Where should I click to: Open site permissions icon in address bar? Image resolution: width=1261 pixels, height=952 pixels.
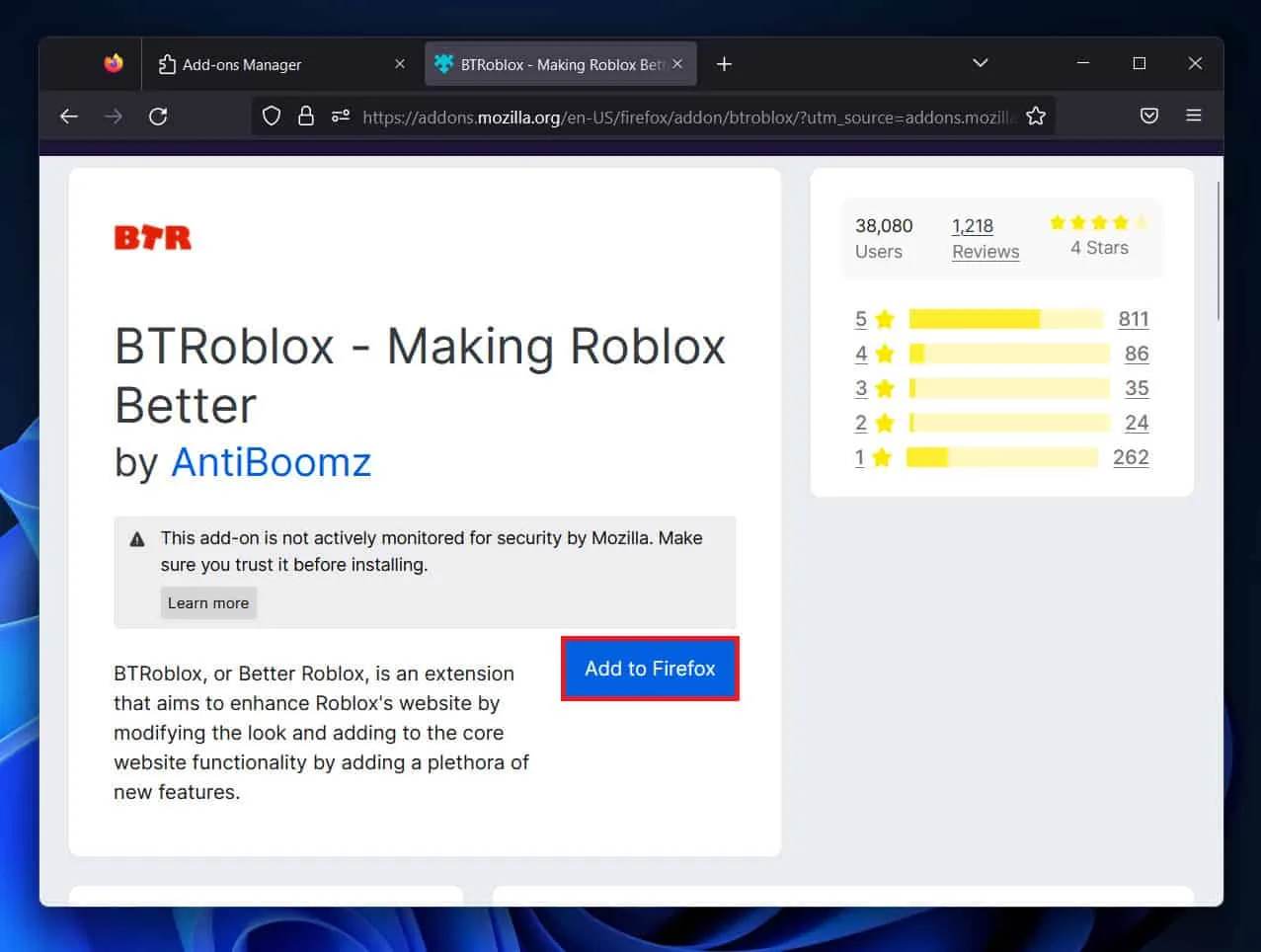[x=341, y=117]
